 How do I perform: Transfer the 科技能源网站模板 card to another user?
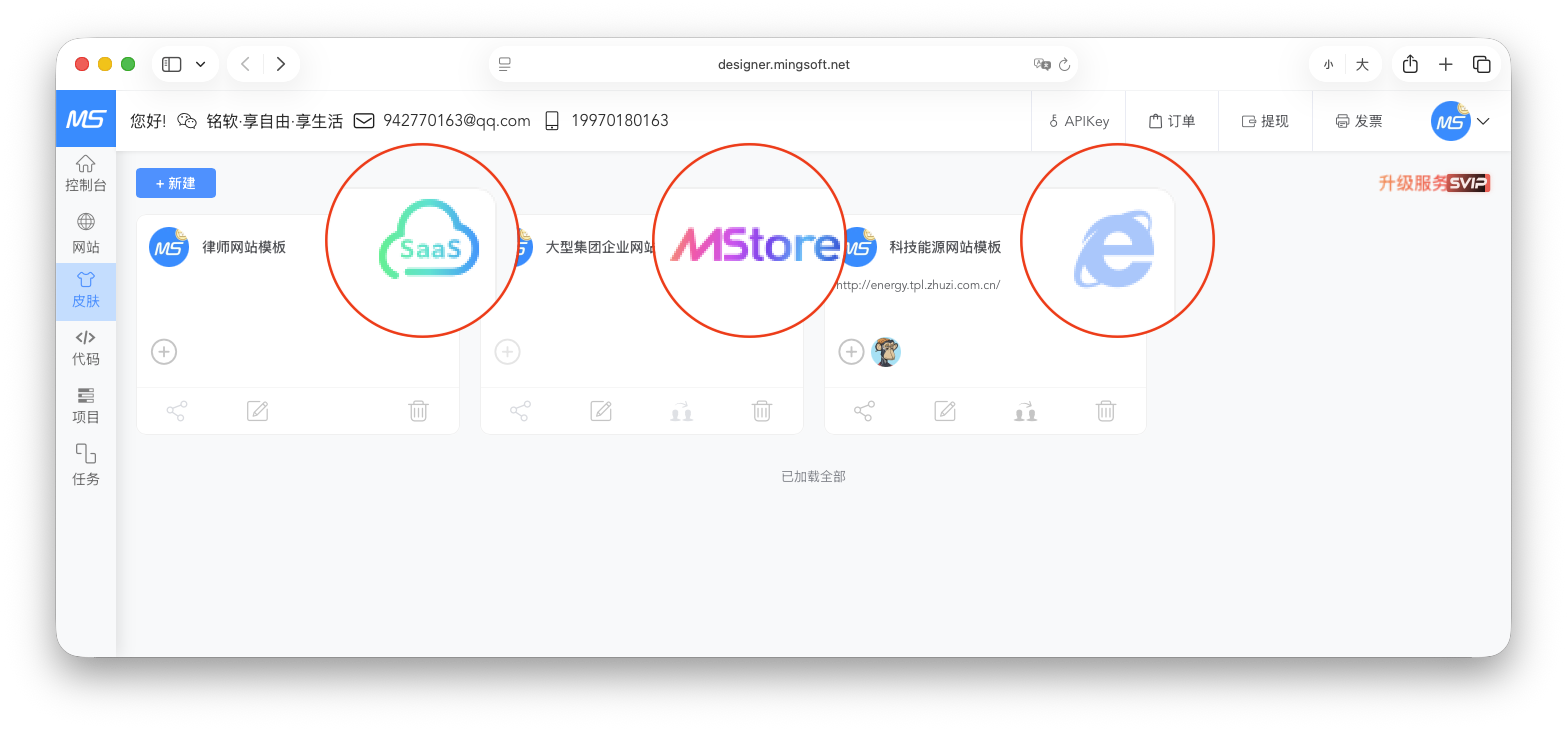pyautogui.click(x=1025, y=411)
